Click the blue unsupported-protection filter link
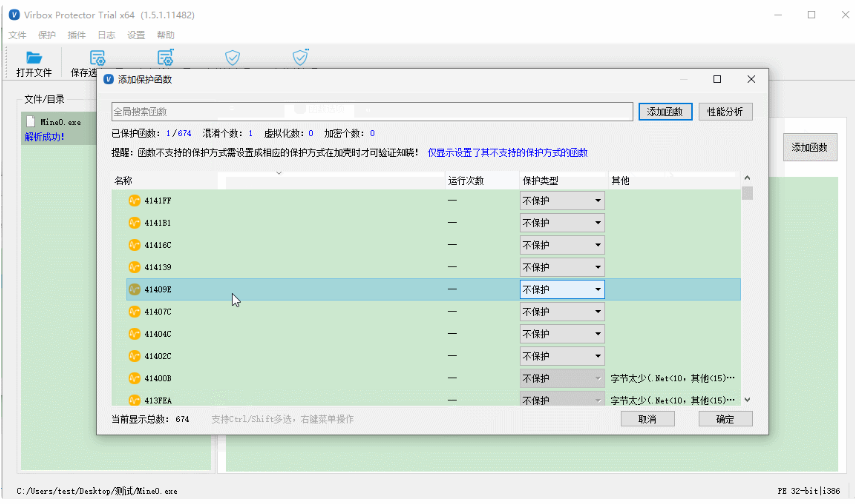The height and width of the screenshot is (504, 855). point(508,153)
